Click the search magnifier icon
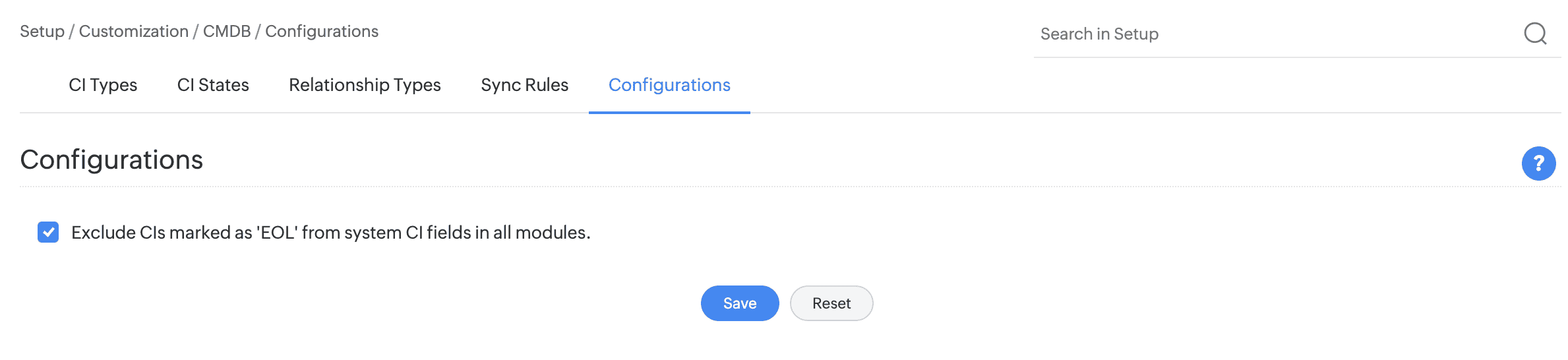The width and height of the screenshot is (1568, 360). [1534, 33]
